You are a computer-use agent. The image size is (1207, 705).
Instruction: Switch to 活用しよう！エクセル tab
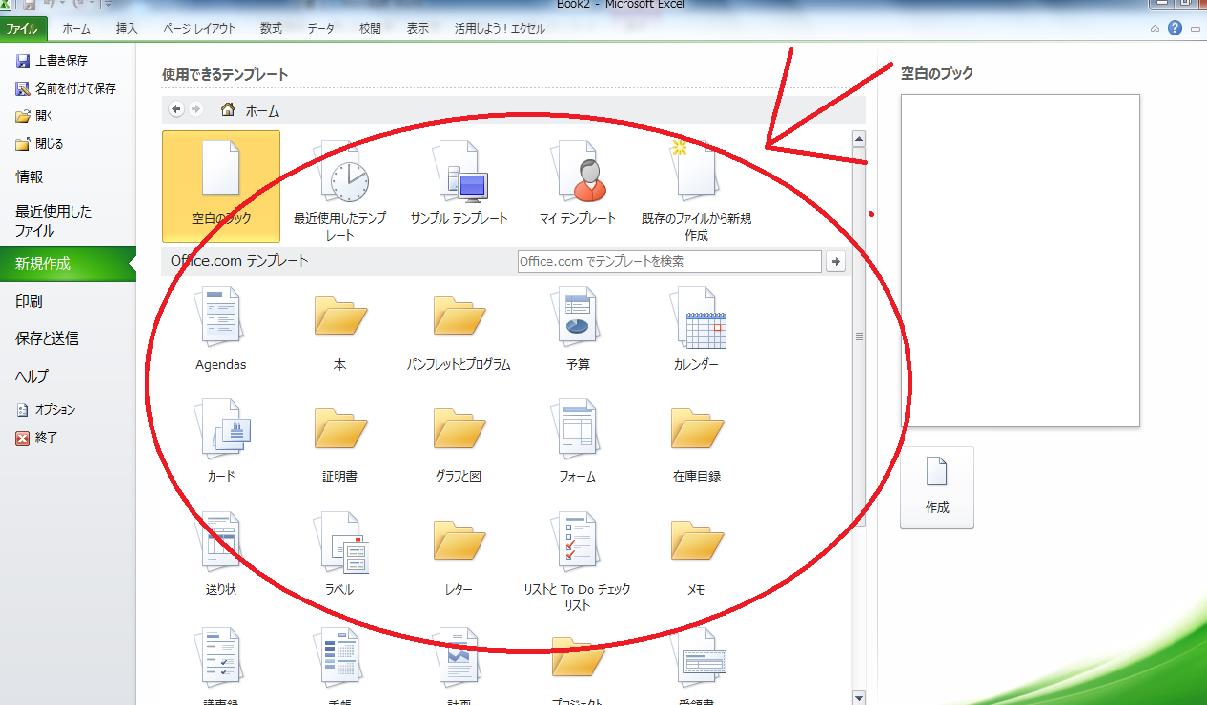coord(500,29)
